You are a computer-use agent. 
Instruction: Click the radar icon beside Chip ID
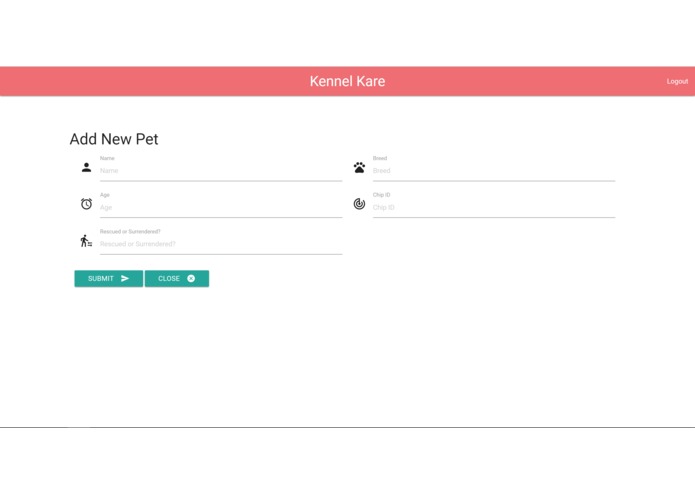[359, 204]
